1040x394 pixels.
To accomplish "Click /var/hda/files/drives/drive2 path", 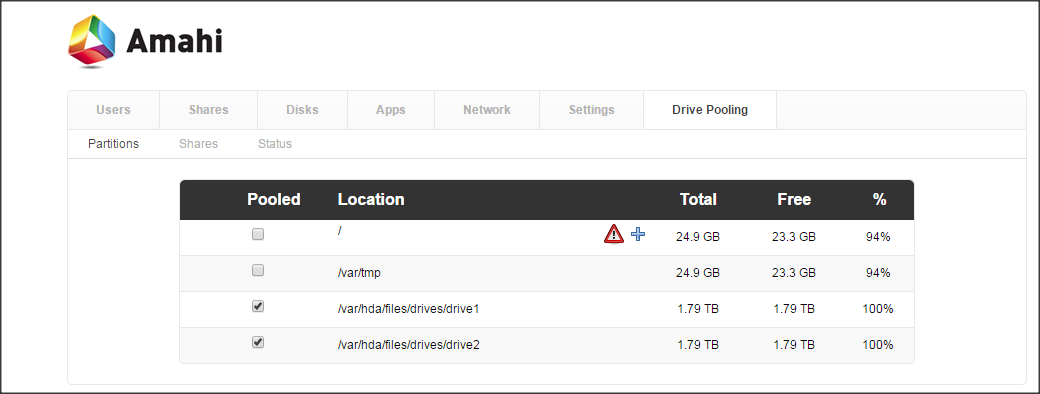I will tap(409, 345).
